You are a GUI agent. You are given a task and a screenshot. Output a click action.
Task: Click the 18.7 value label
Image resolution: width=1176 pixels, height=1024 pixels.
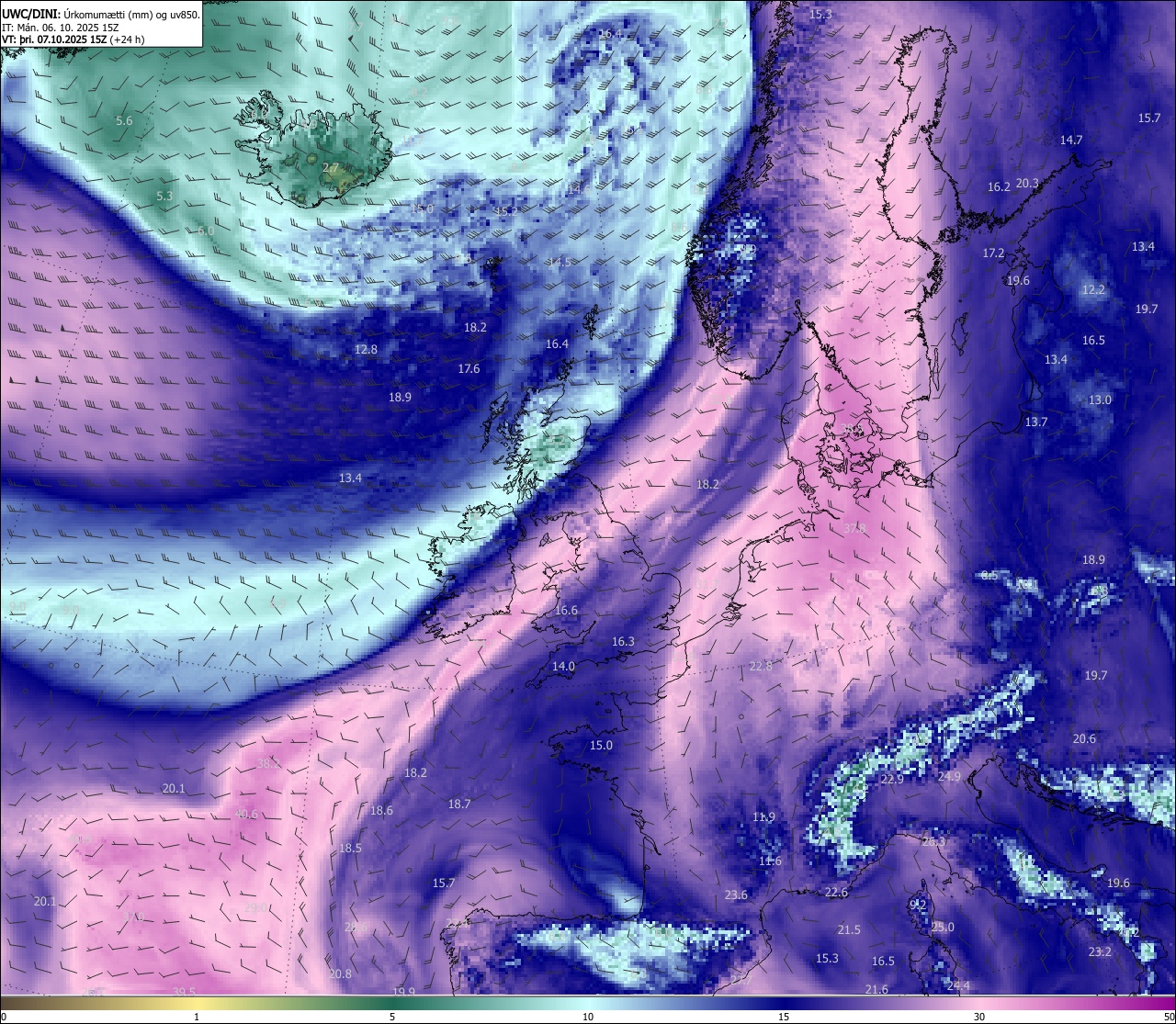click(459, 805)
